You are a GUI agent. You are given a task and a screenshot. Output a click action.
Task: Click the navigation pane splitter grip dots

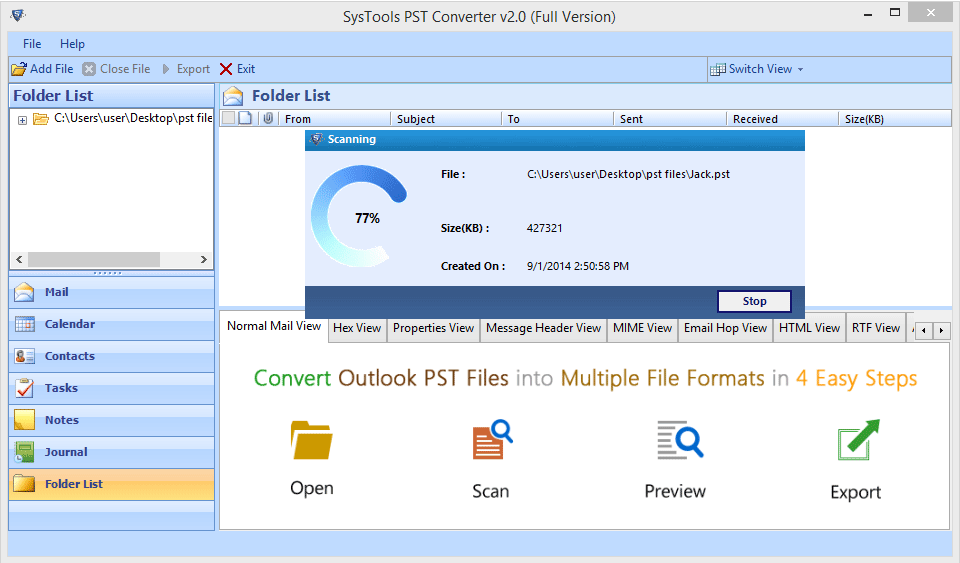pos(108,273)
